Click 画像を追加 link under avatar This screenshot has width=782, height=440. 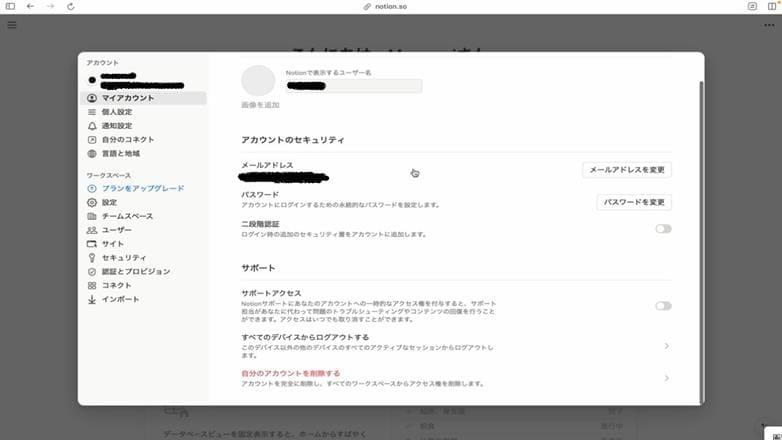pyautogui.click(x=260, y=105)
